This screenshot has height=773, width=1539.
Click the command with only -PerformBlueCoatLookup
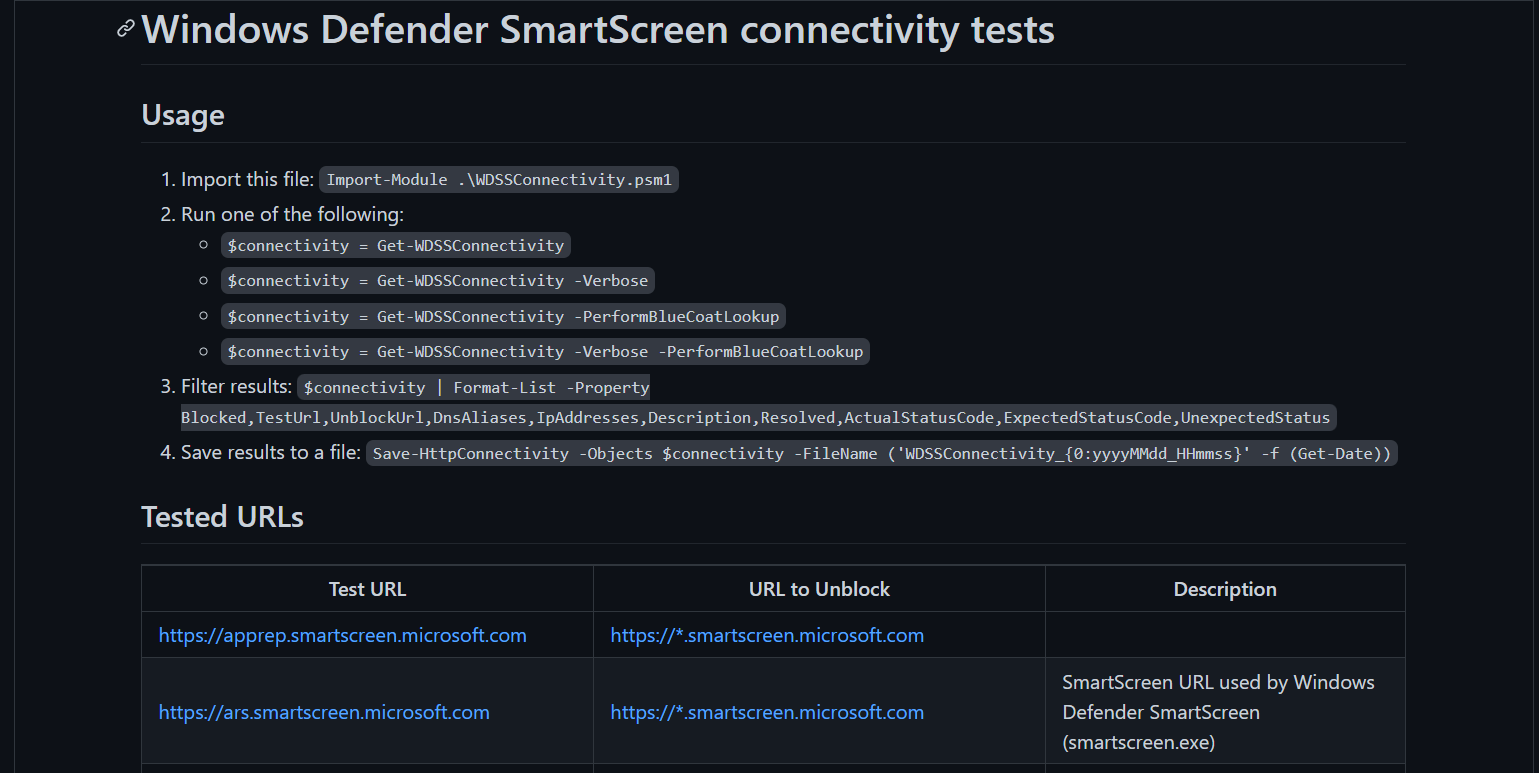pyautogui.click(x=502, y=316)
